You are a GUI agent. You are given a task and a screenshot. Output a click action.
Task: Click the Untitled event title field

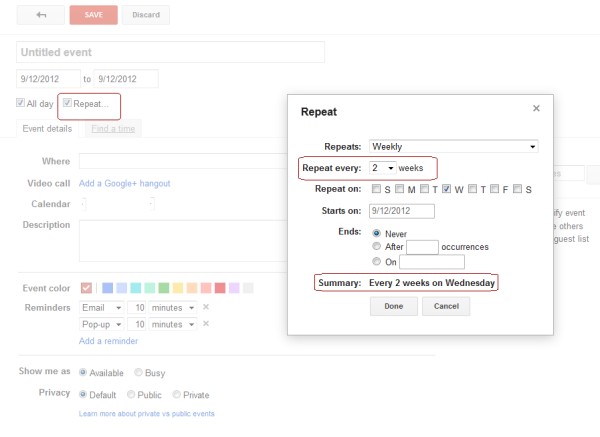170,52
